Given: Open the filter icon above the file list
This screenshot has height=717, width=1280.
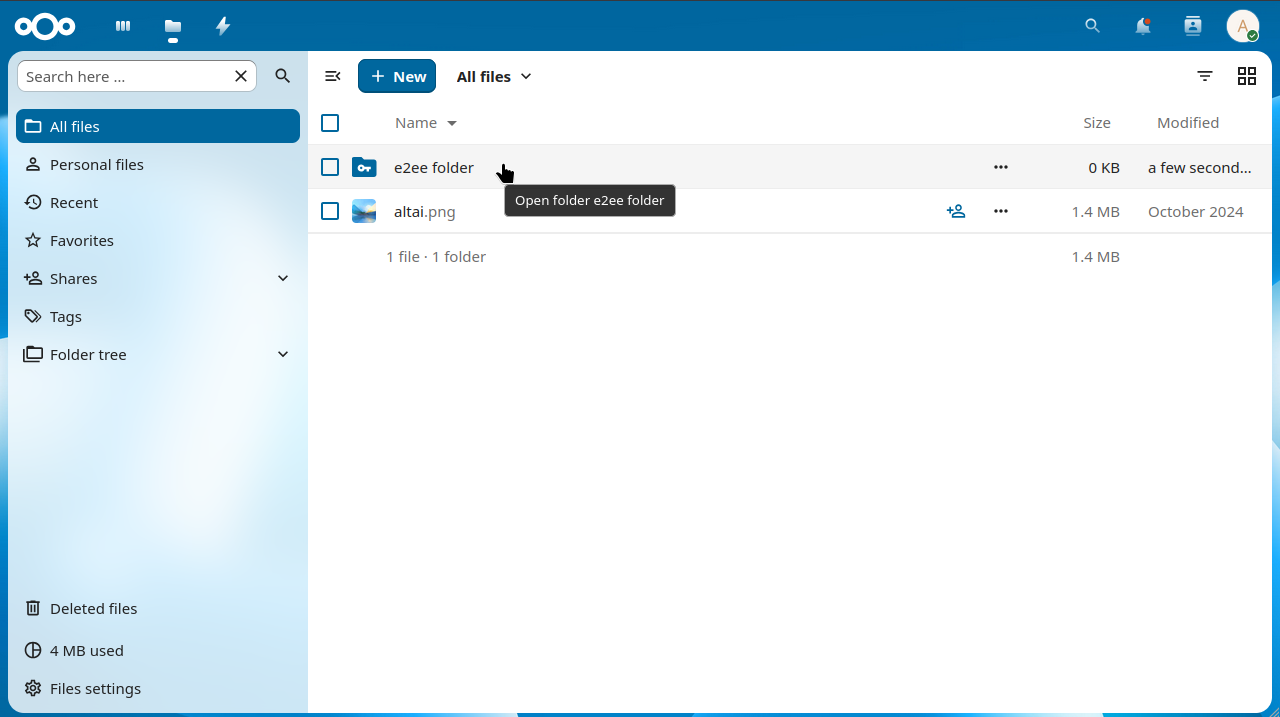Looking at the screenshot, I should [x=1204, y=76].
